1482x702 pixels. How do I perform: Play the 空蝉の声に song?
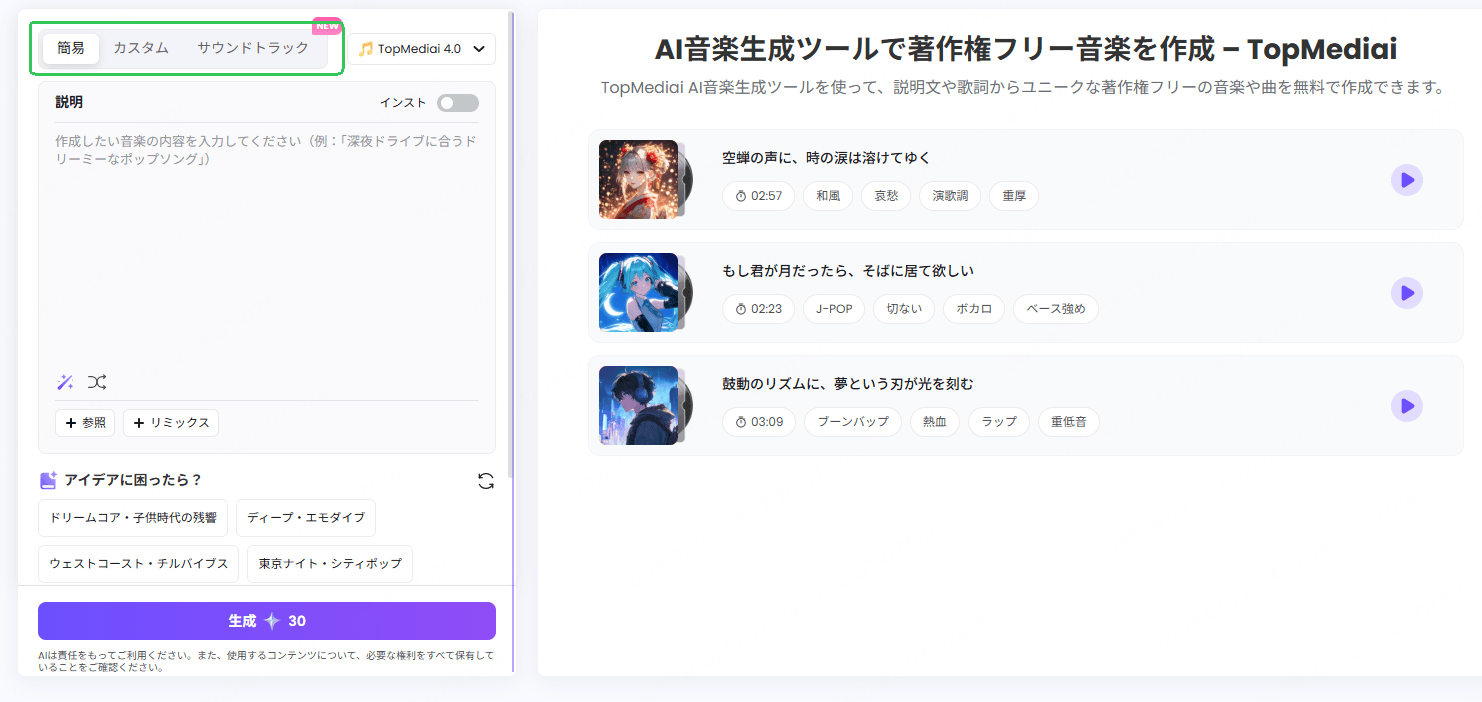[x=1407, y=180]
